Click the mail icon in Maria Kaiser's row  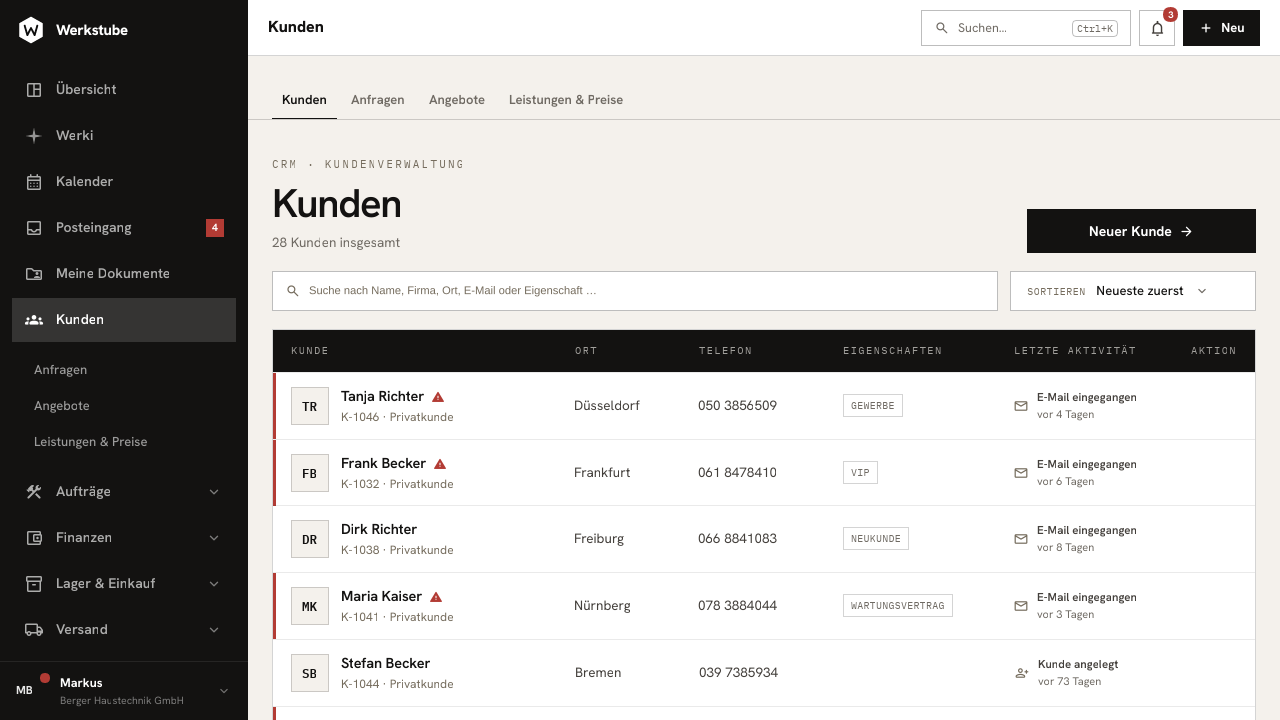1021,606
